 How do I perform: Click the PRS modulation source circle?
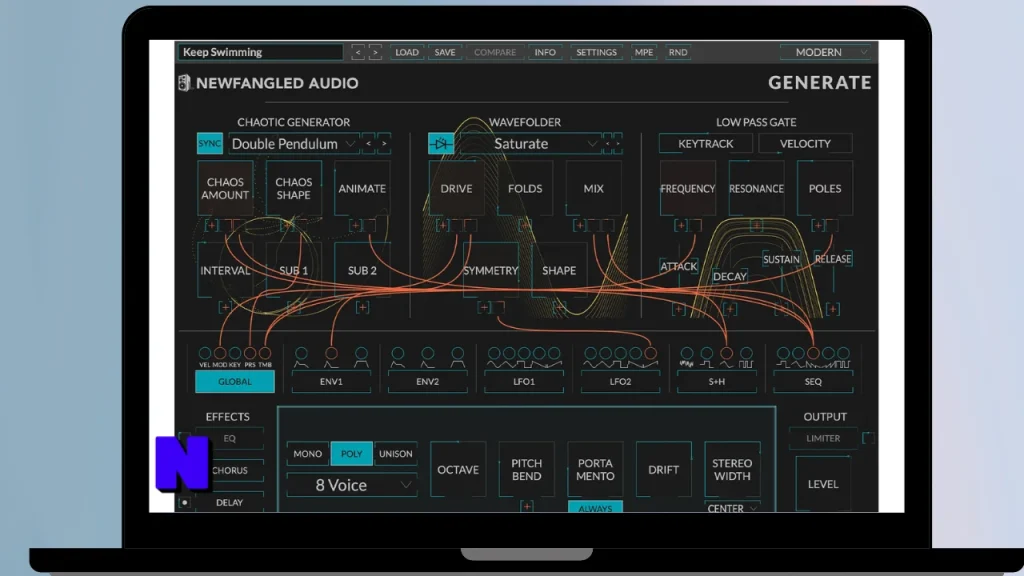pyautogui.click(x=250, y=353)
